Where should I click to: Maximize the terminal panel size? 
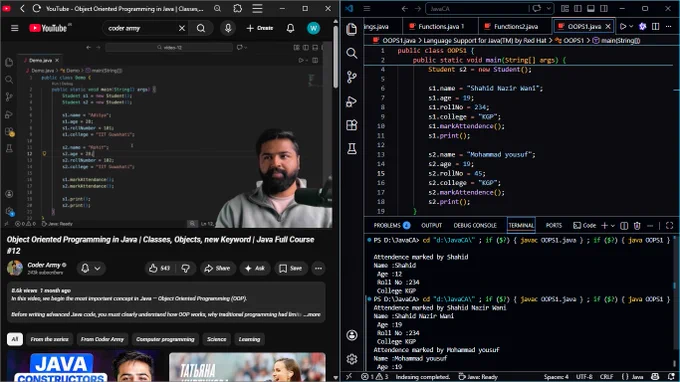click(x=670, y=225)
